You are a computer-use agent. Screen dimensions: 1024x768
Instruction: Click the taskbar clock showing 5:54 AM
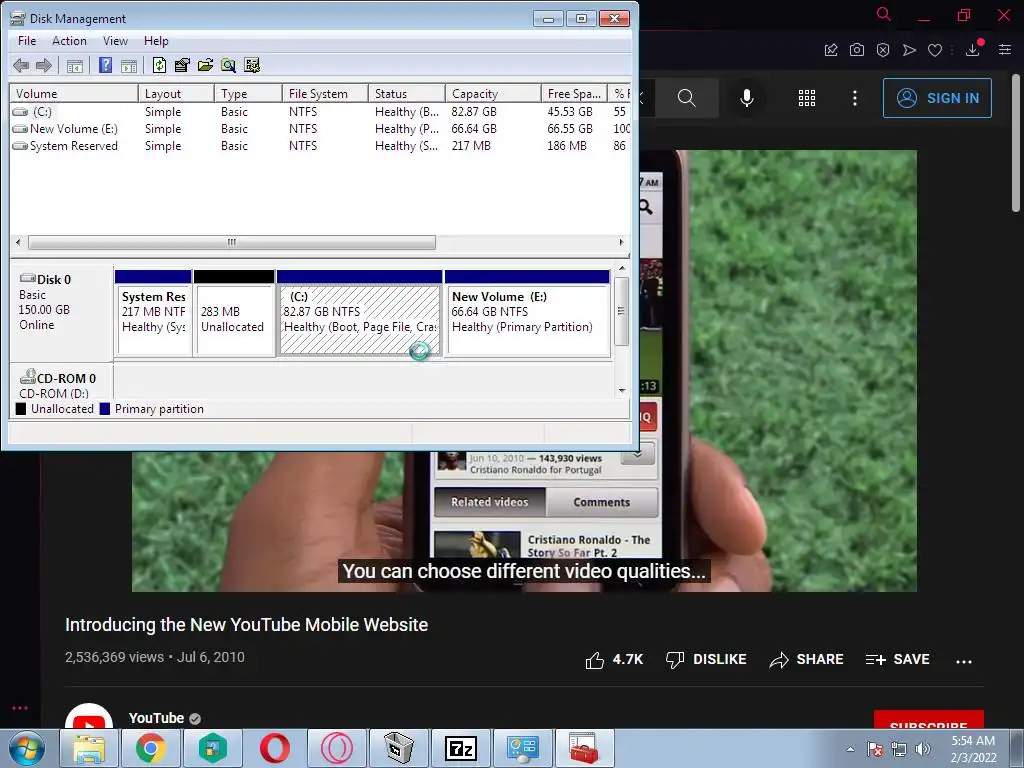point(973,749)
